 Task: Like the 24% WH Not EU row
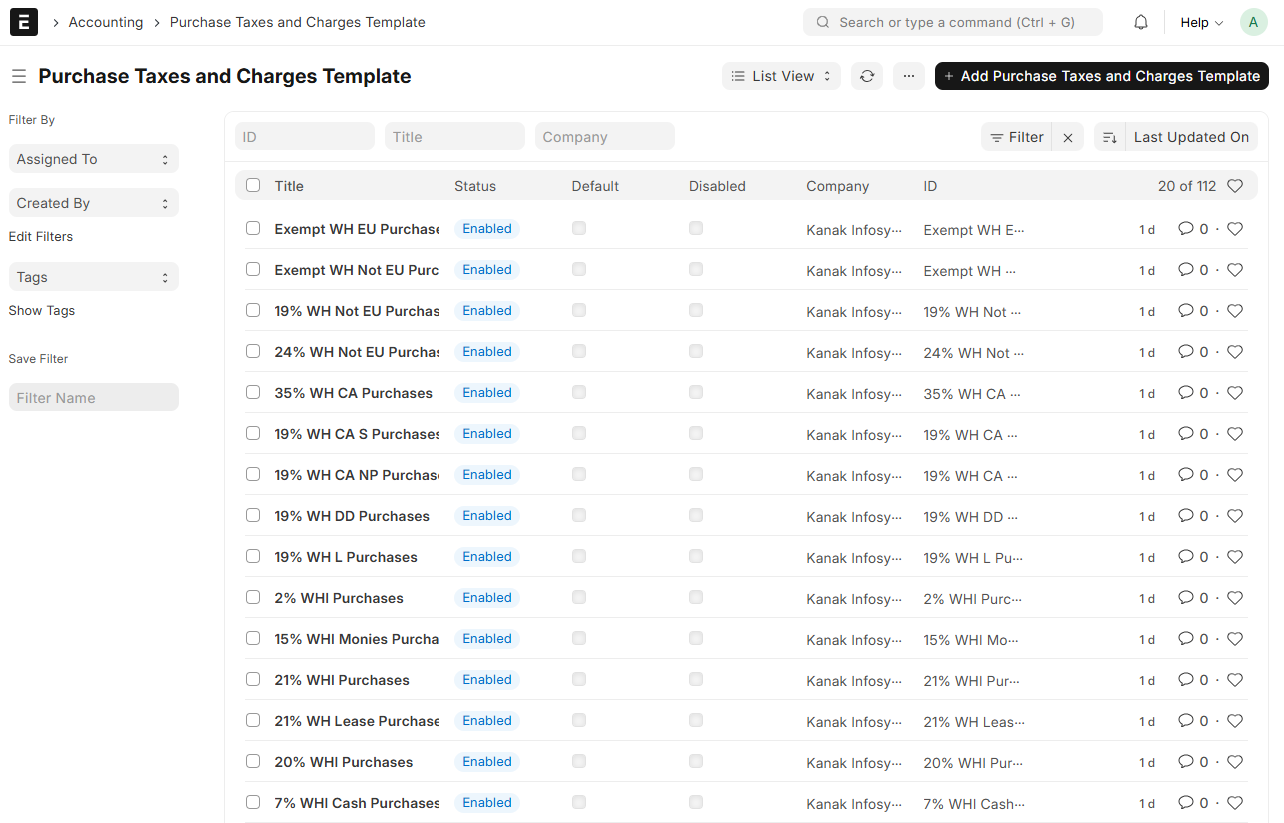1235,352
